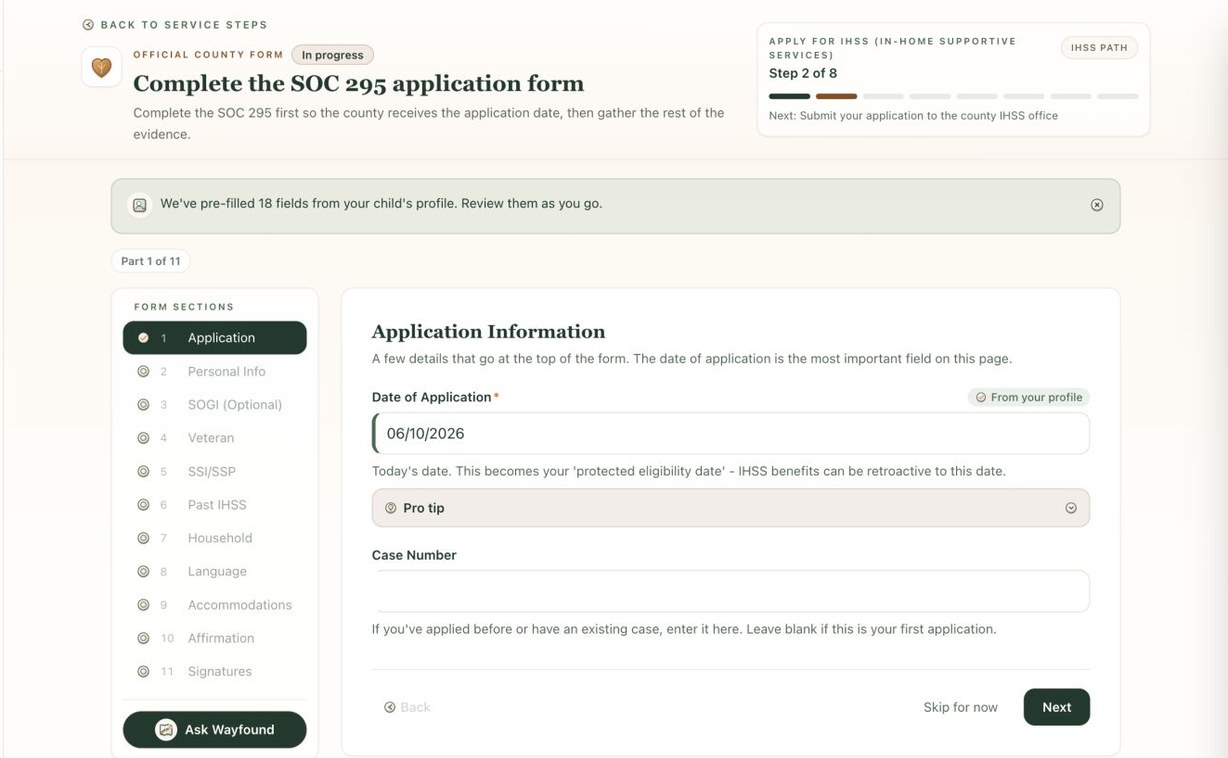Click the Back button

407,707
